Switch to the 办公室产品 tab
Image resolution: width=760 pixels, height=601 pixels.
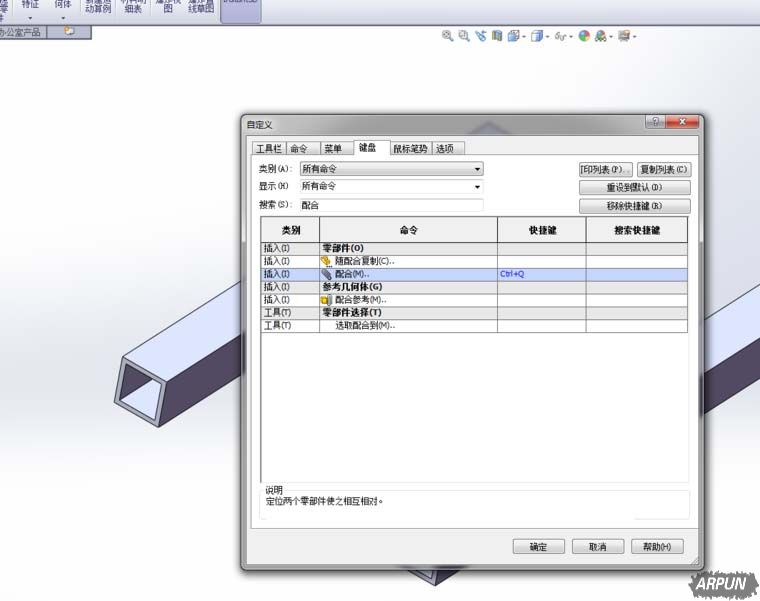pos(21,32)
